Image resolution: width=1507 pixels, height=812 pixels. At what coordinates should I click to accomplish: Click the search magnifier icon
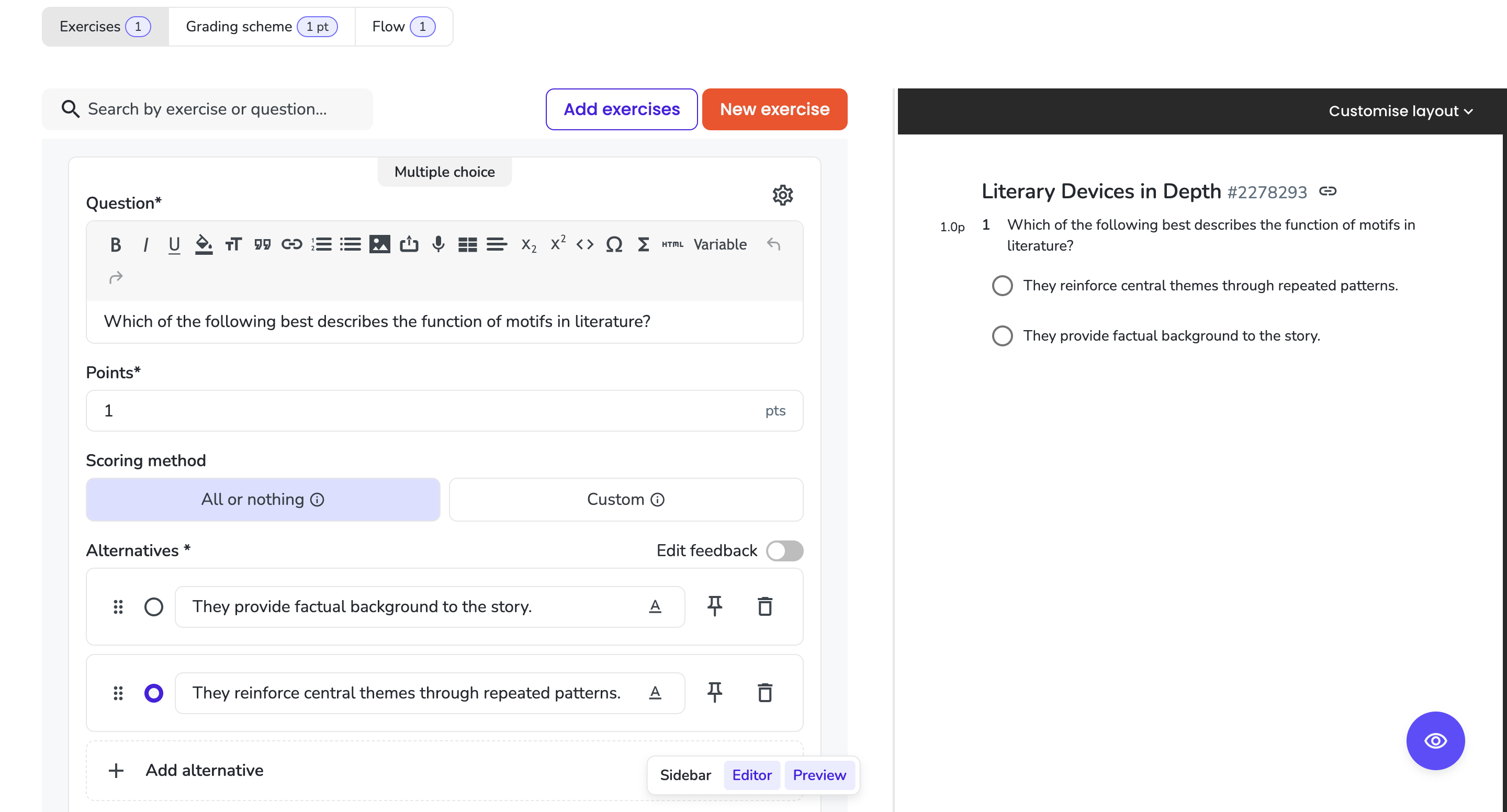70,109
